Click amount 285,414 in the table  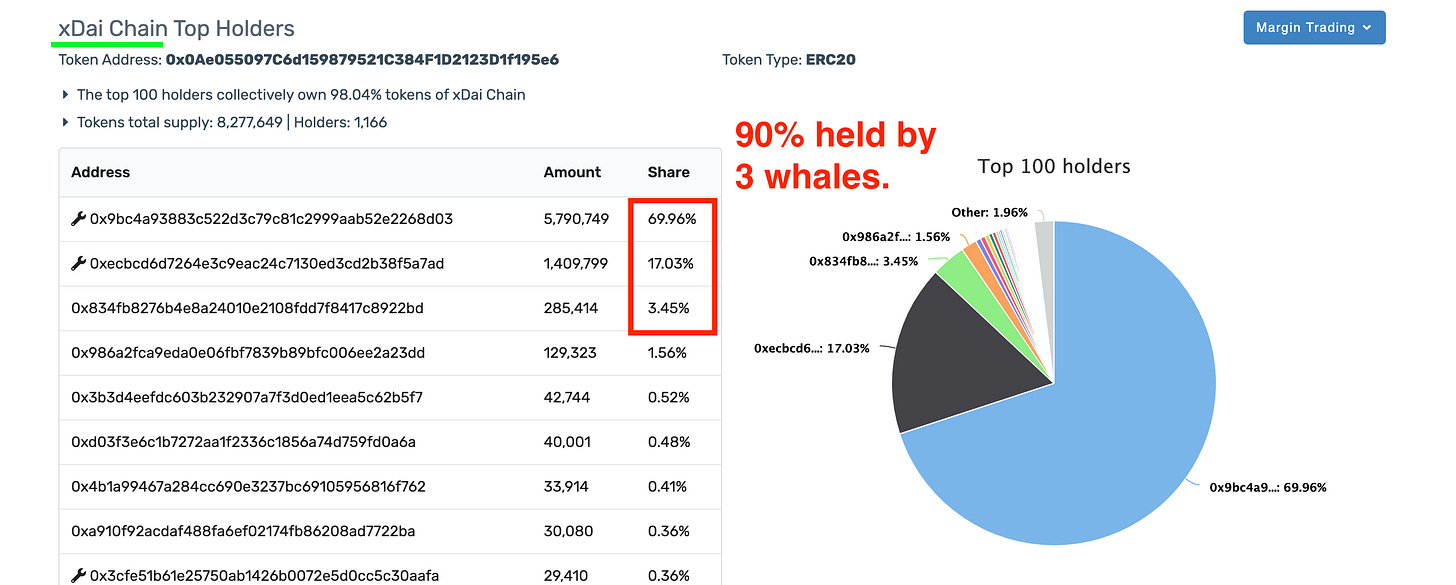pos(571,308)
